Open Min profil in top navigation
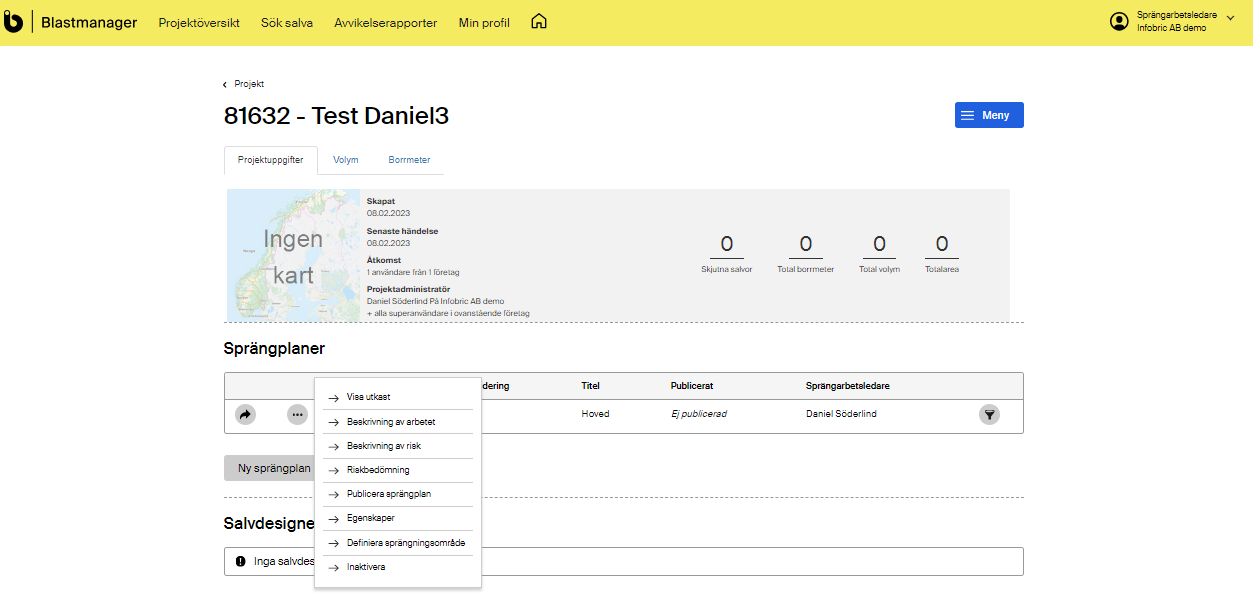This screenshot has height=613, width=1253. (x=484, y=22)
